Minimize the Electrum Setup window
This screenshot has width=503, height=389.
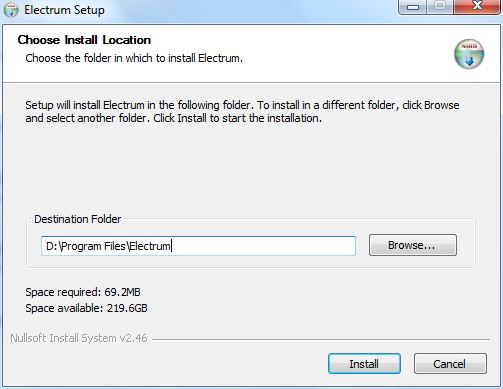(x=413, y=7)
